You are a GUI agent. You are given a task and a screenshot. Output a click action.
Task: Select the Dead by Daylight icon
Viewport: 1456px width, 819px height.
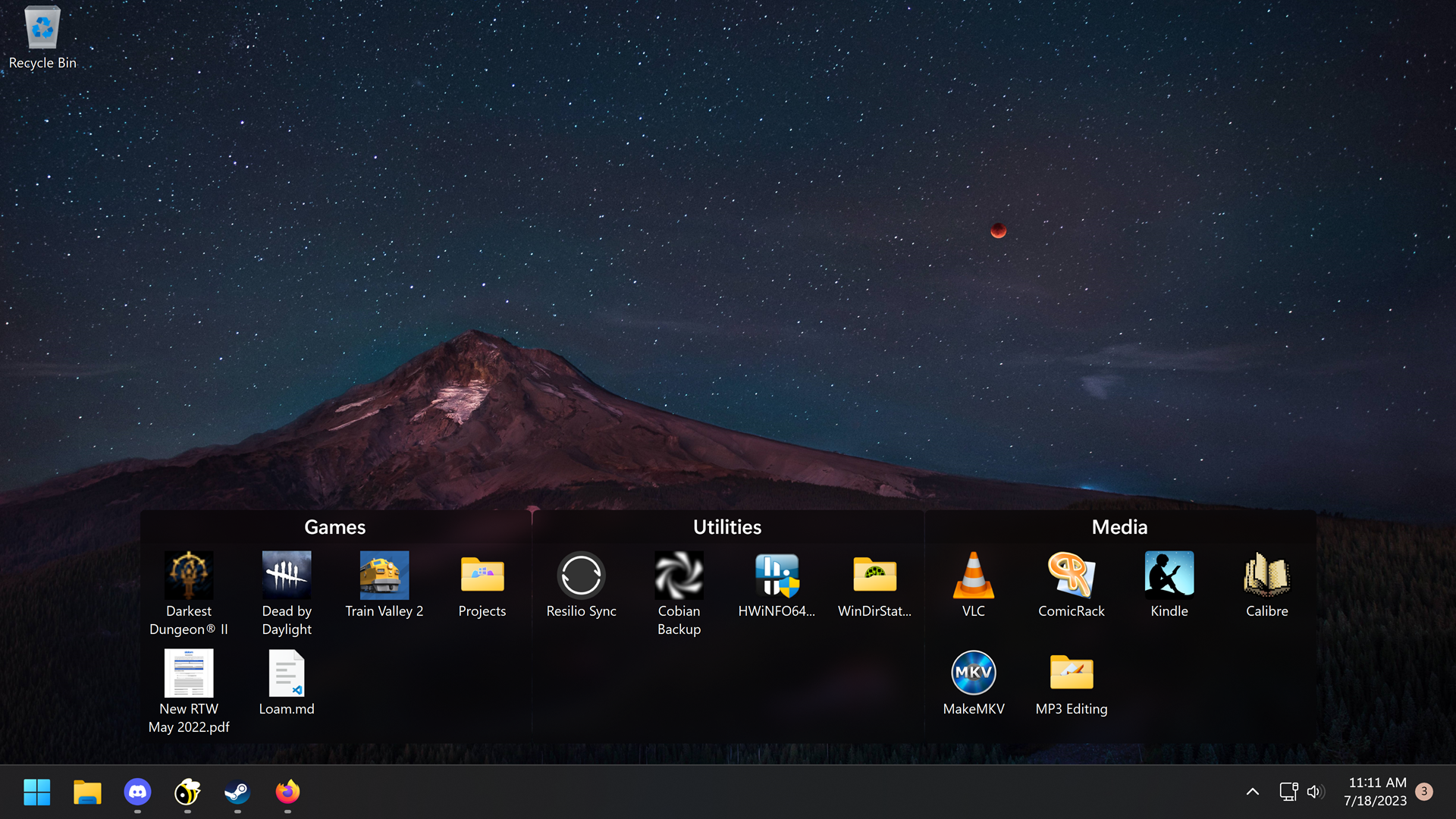(x=287, y=594)
